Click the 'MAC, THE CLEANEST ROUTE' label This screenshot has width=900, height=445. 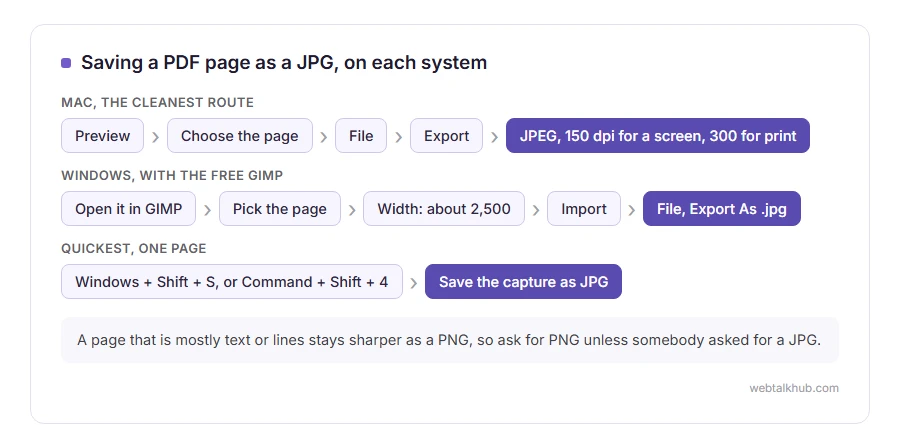pyautogui.click(x=157, y=102)
